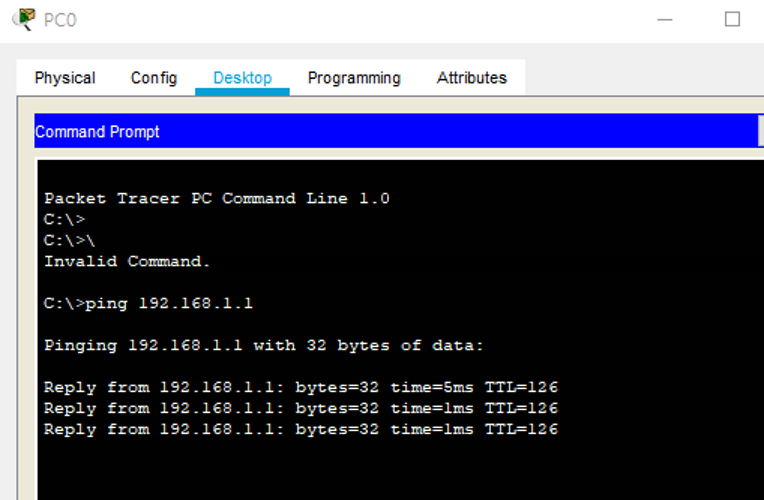Image resolution: width=764 pixels, height=500 pixels.
Task: Click the 'C:\>\' prompt line
Action: tap(69, 241)
